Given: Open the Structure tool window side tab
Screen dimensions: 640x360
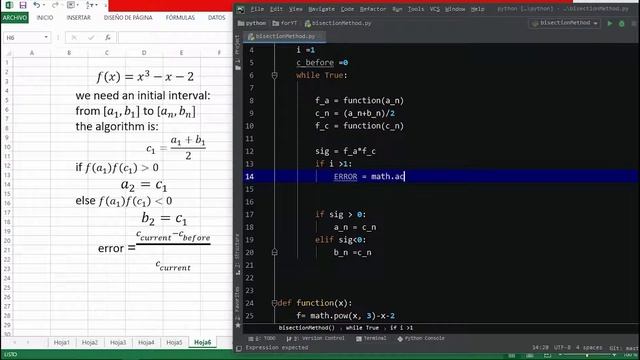Looking at the screenshot, I should pyautogui.click(x=238, y=253).
